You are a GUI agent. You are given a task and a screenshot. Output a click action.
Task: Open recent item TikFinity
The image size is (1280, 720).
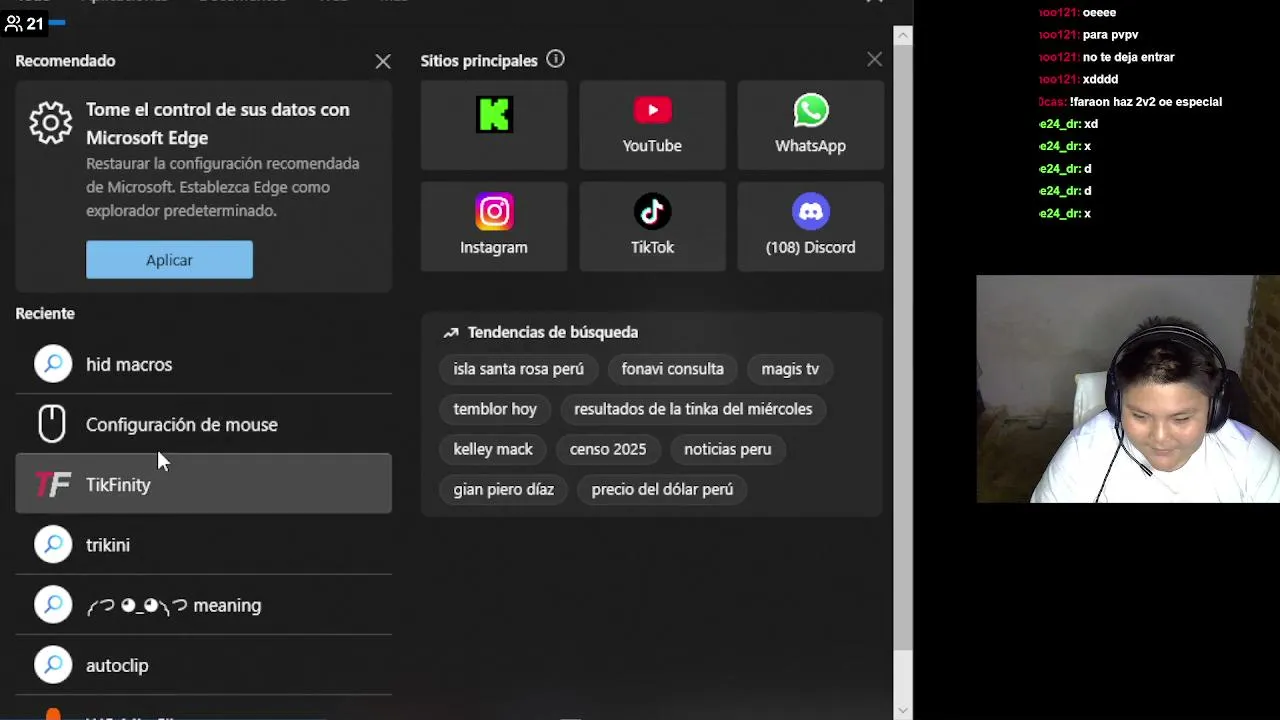click(203, 484)
